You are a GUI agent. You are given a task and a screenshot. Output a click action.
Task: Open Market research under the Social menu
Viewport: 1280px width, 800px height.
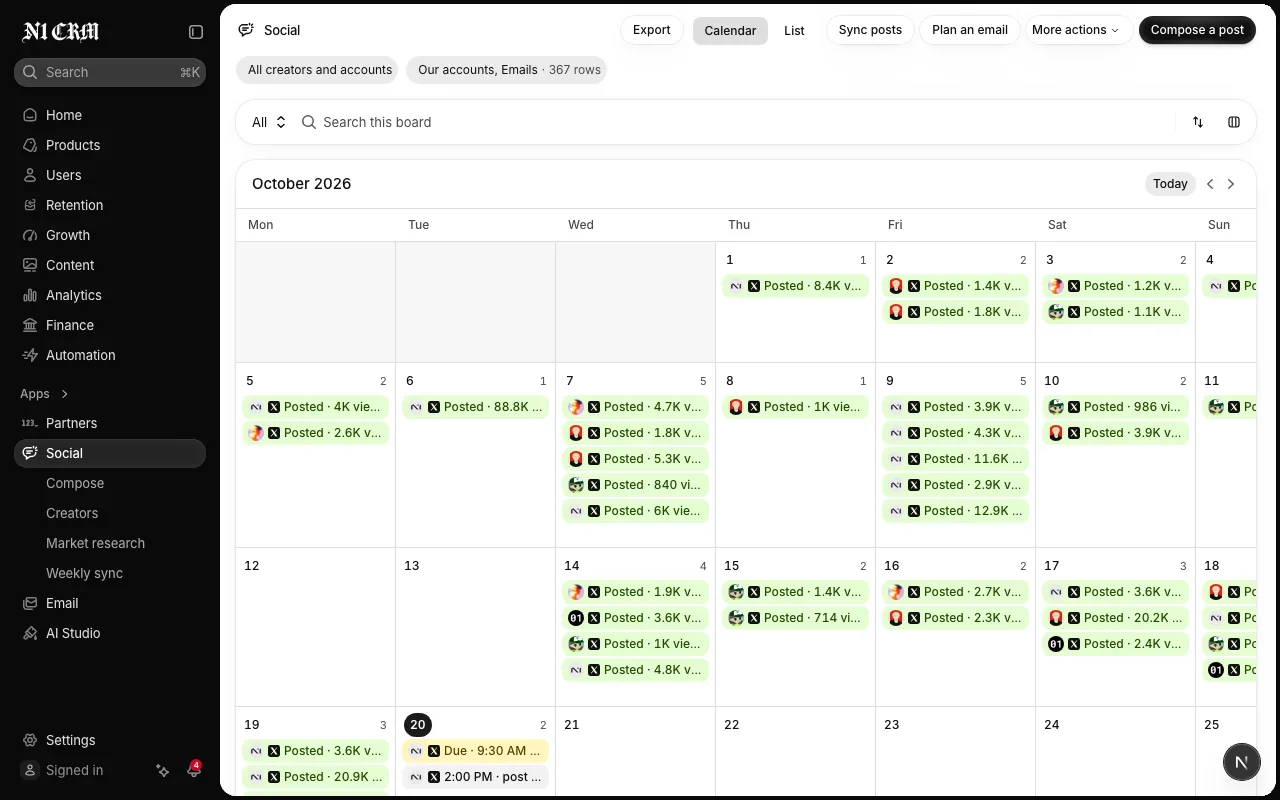(95, 543)
